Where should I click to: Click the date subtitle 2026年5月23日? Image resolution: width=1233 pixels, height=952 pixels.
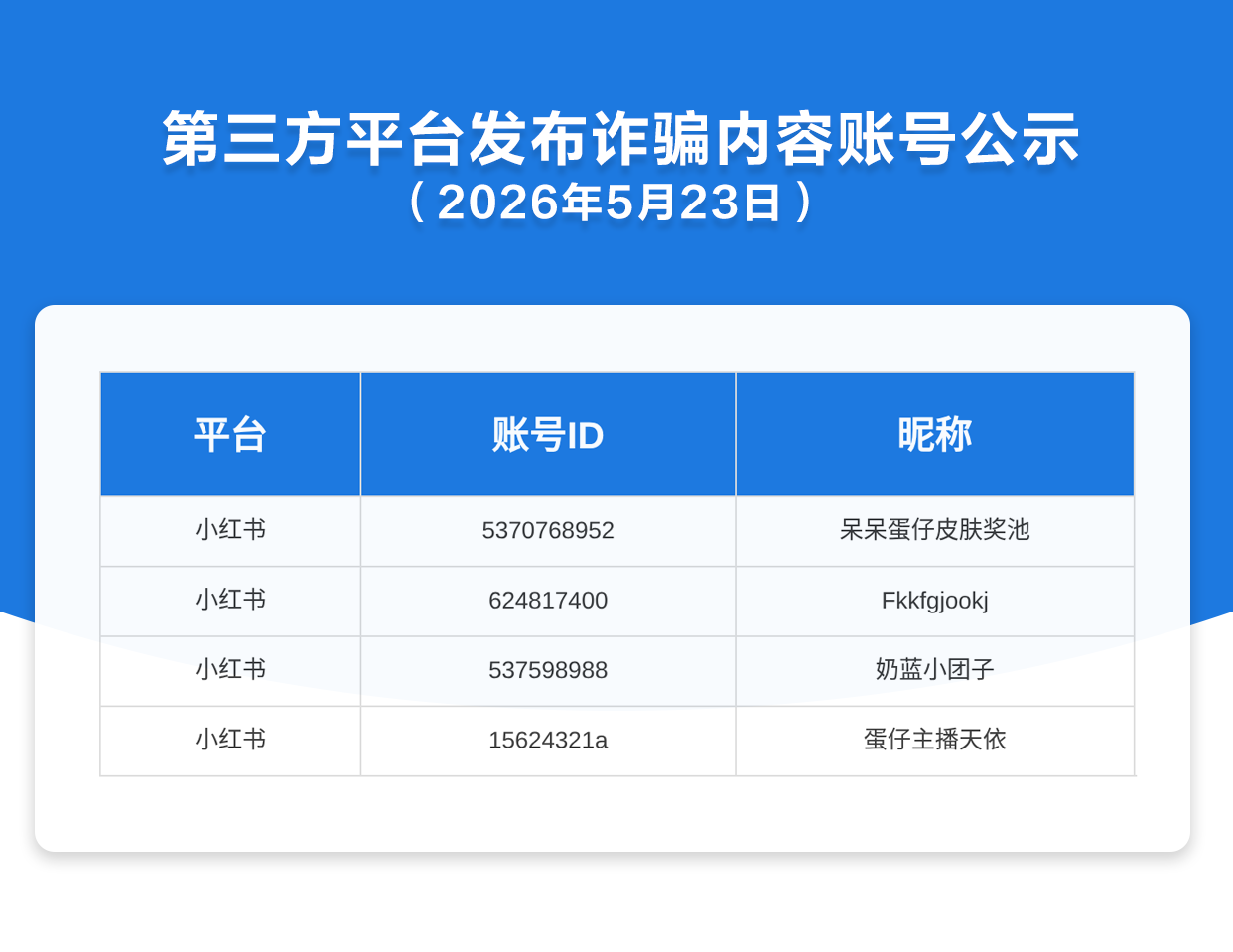(611, 203)
